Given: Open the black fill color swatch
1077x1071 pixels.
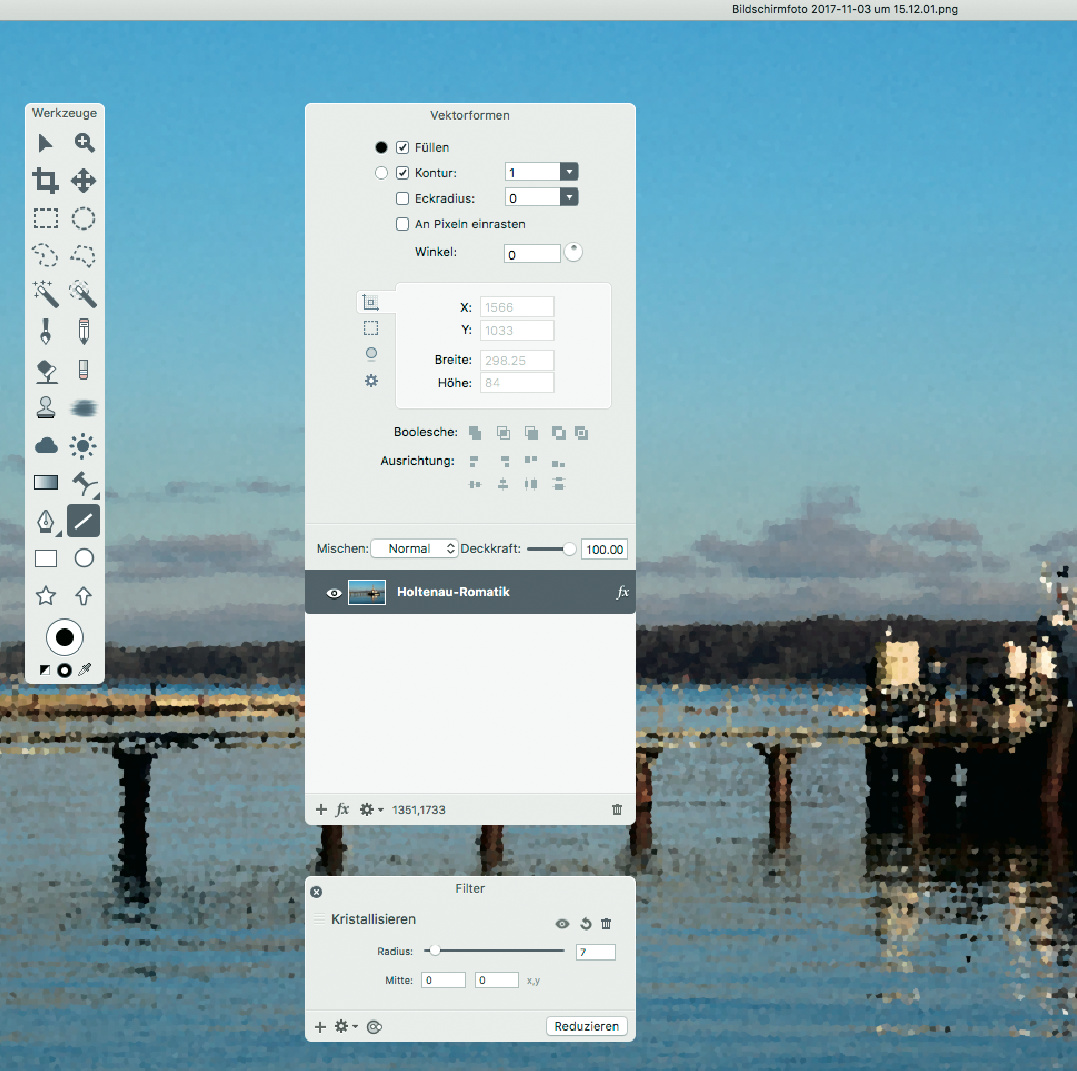Looking at the screenshot, I should click(381, 148).
